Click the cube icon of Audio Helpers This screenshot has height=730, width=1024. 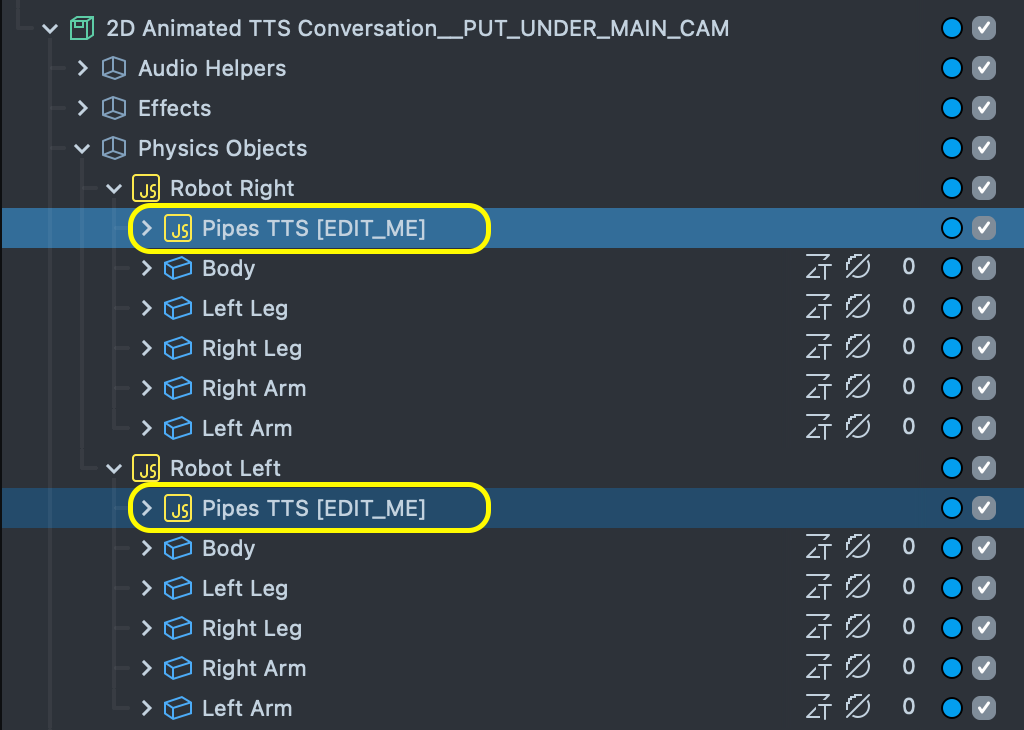114,68
